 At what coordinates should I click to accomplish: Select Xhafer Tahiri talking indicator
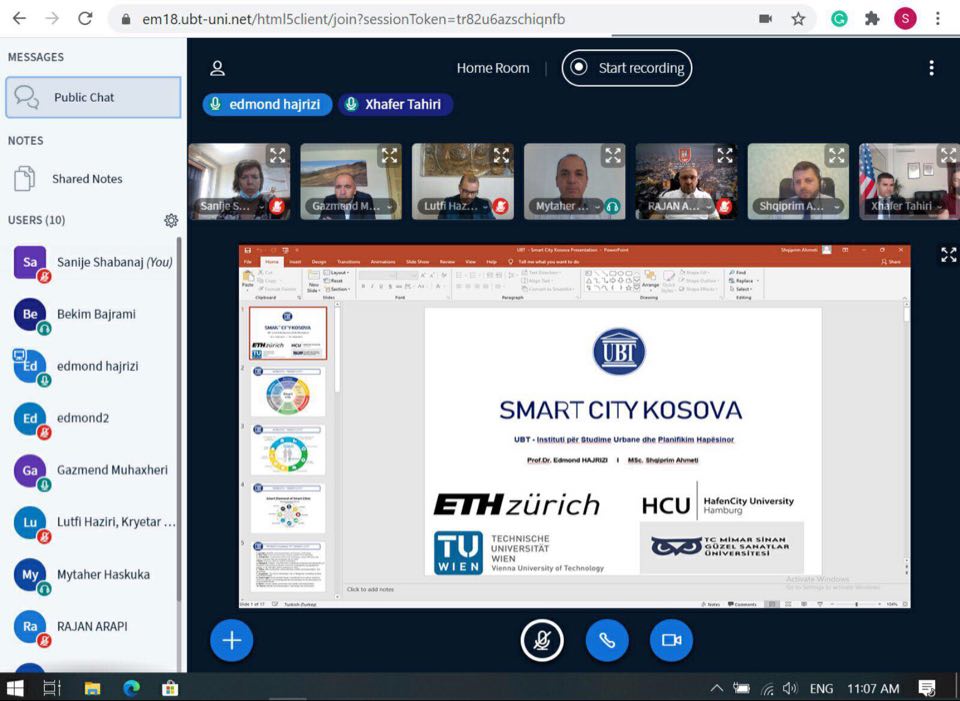coord(396,104)
